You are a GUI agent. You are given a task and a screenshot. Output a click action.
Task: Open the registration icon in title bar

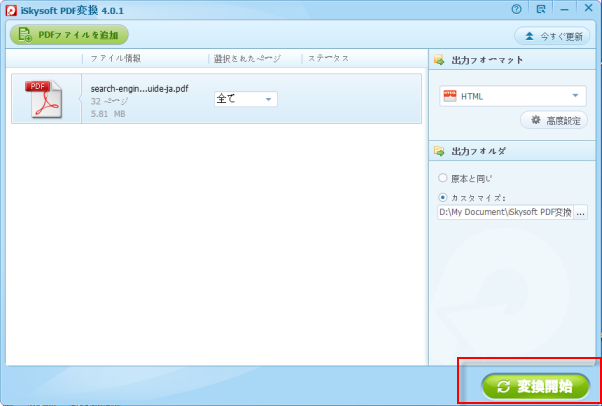coord(541,9)
